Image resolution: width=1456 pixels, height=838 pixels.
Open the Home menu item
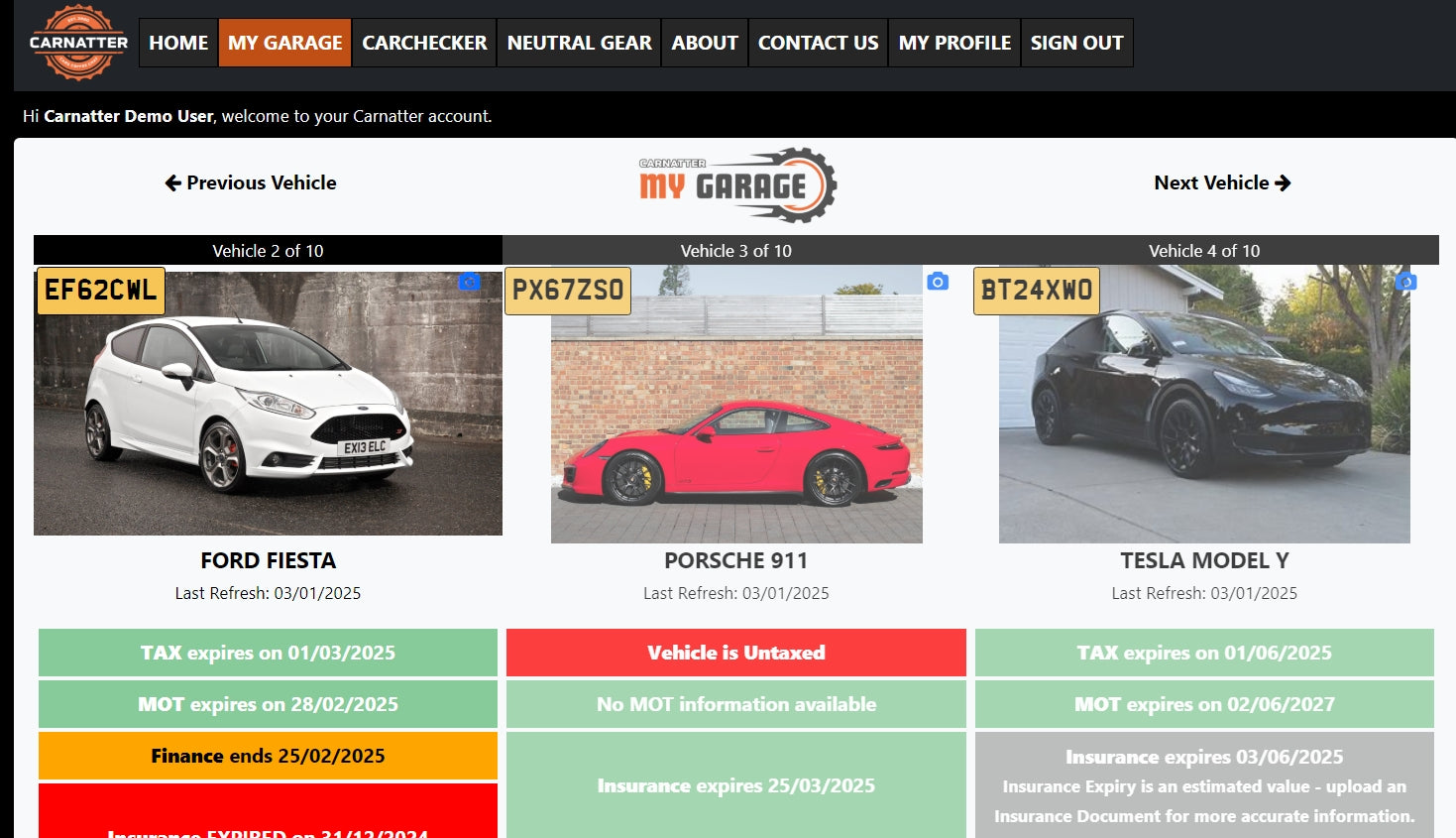pyautogui.click(x=178, y=43)
